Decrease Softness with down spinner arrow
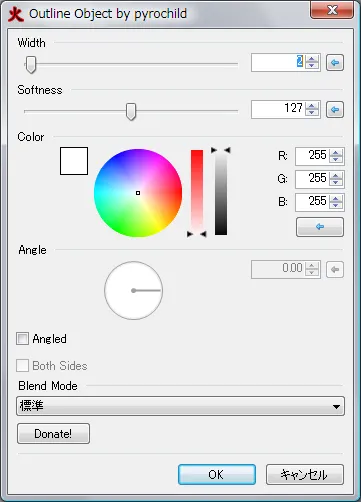 click(x=312, y=113)
